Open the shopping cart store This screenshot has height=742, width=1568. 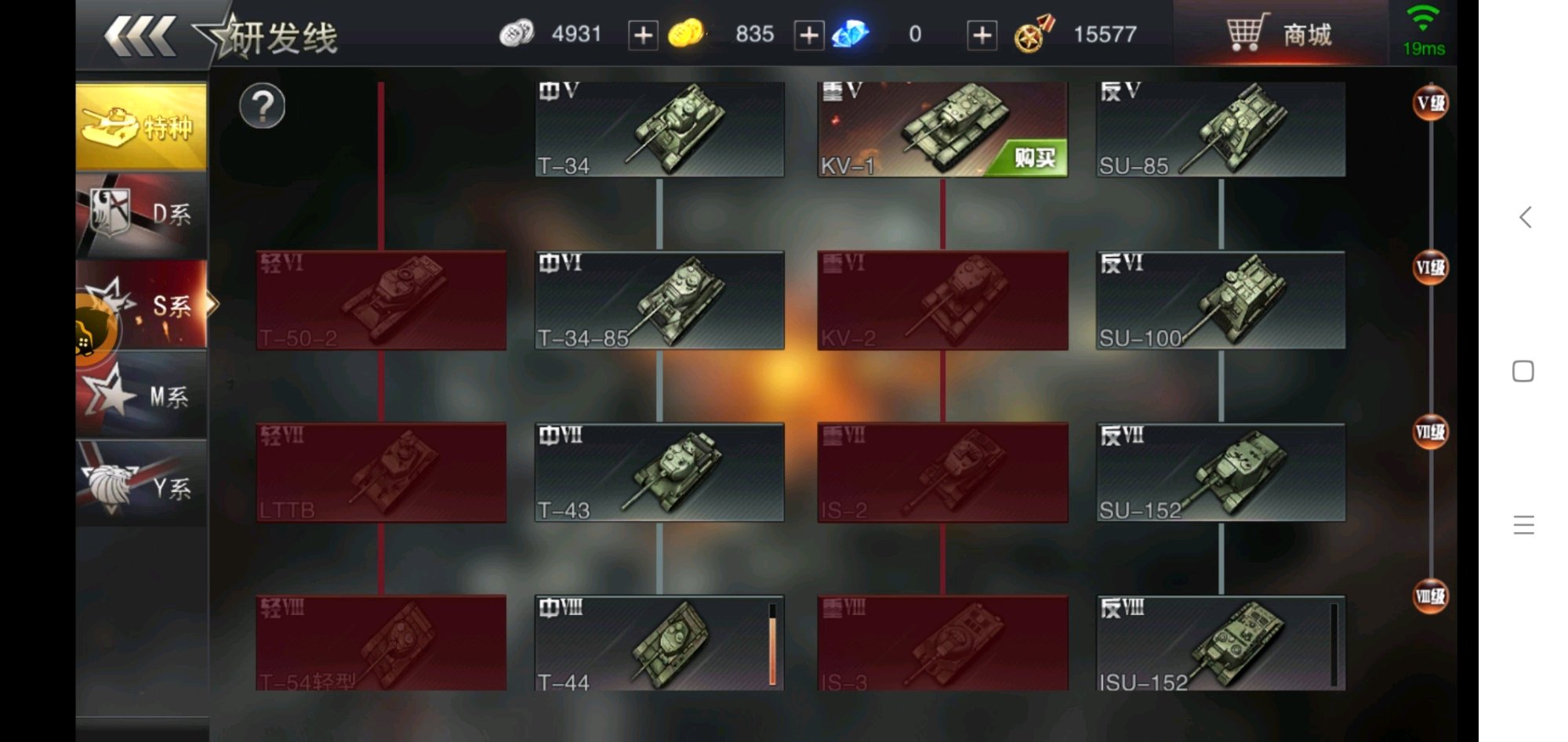point(1279,34)
